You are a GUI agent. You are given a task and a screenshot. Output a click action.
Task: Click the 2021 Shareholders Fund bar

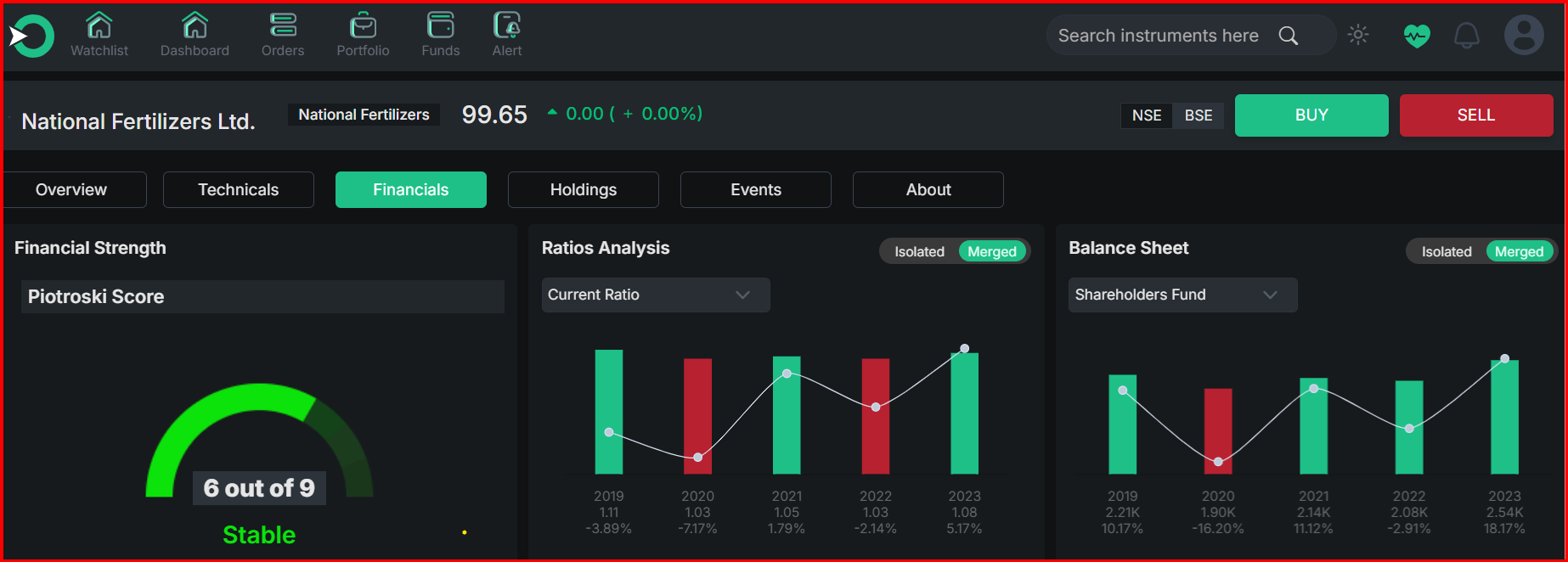click(1314, 426)
